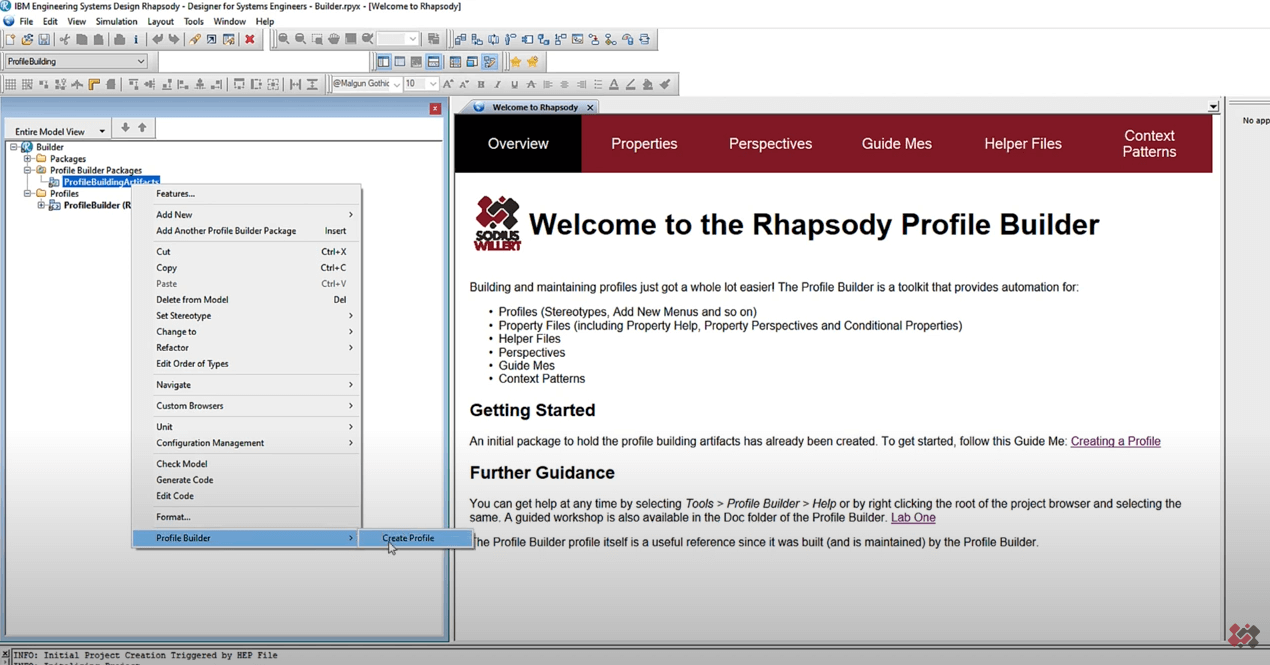Select Check Model in context menu
1270x665 pixels.
246,464
